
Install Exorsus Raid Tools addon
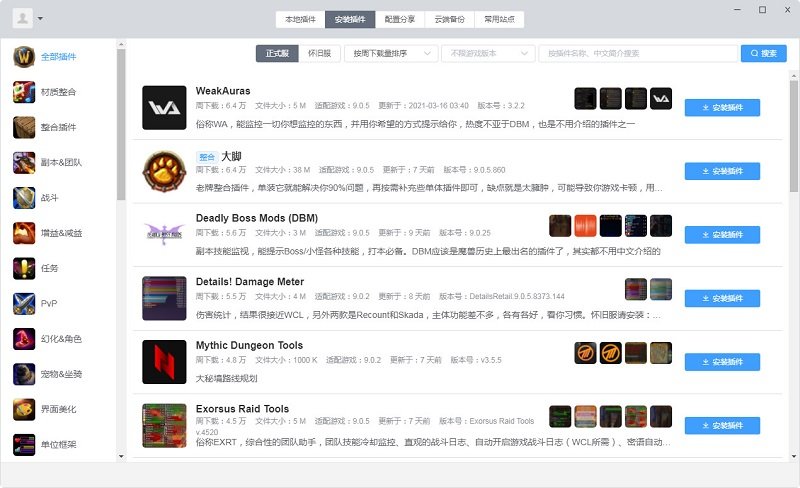[x=722, y=425]
